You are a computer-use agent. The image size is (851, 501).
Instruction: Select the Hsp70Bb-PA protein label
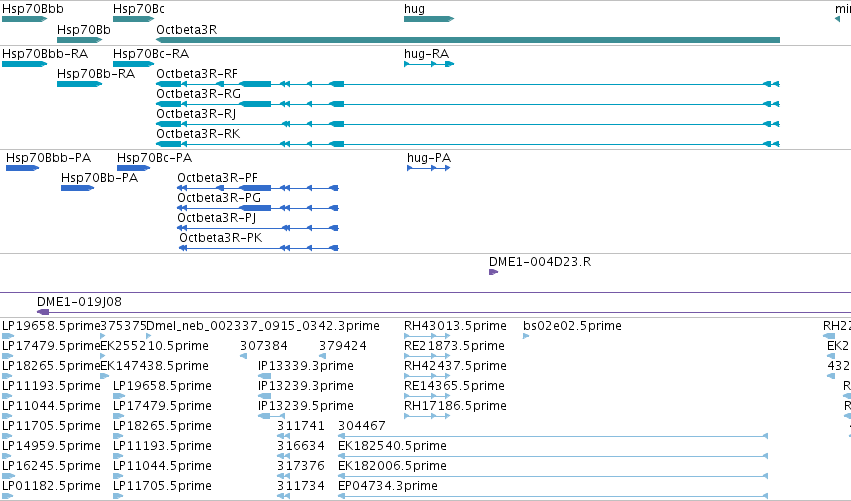(99, 178)
